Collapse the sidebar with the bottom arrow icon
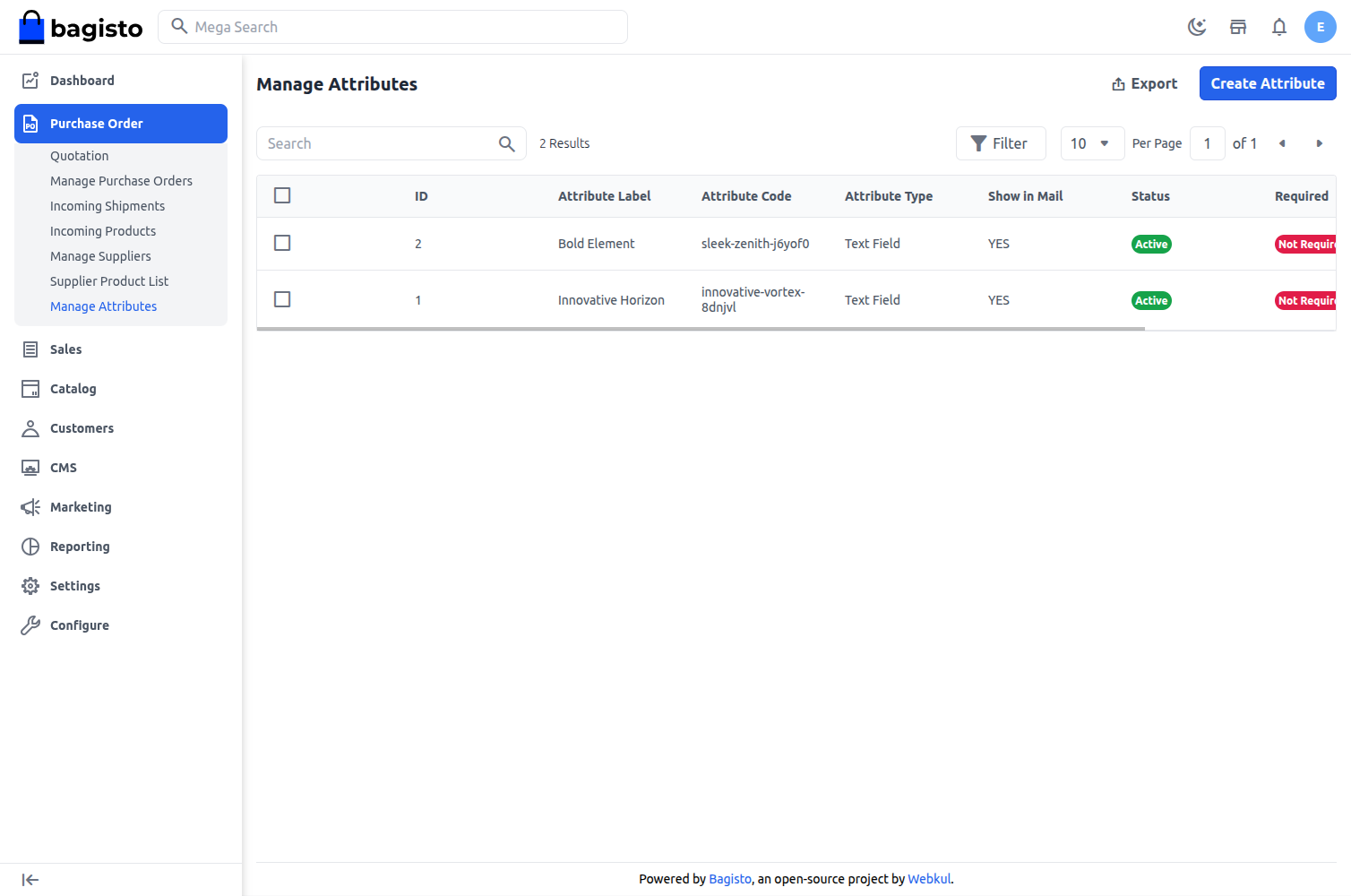The width and height of the screenshot is (1351, 896). [30, 879]
